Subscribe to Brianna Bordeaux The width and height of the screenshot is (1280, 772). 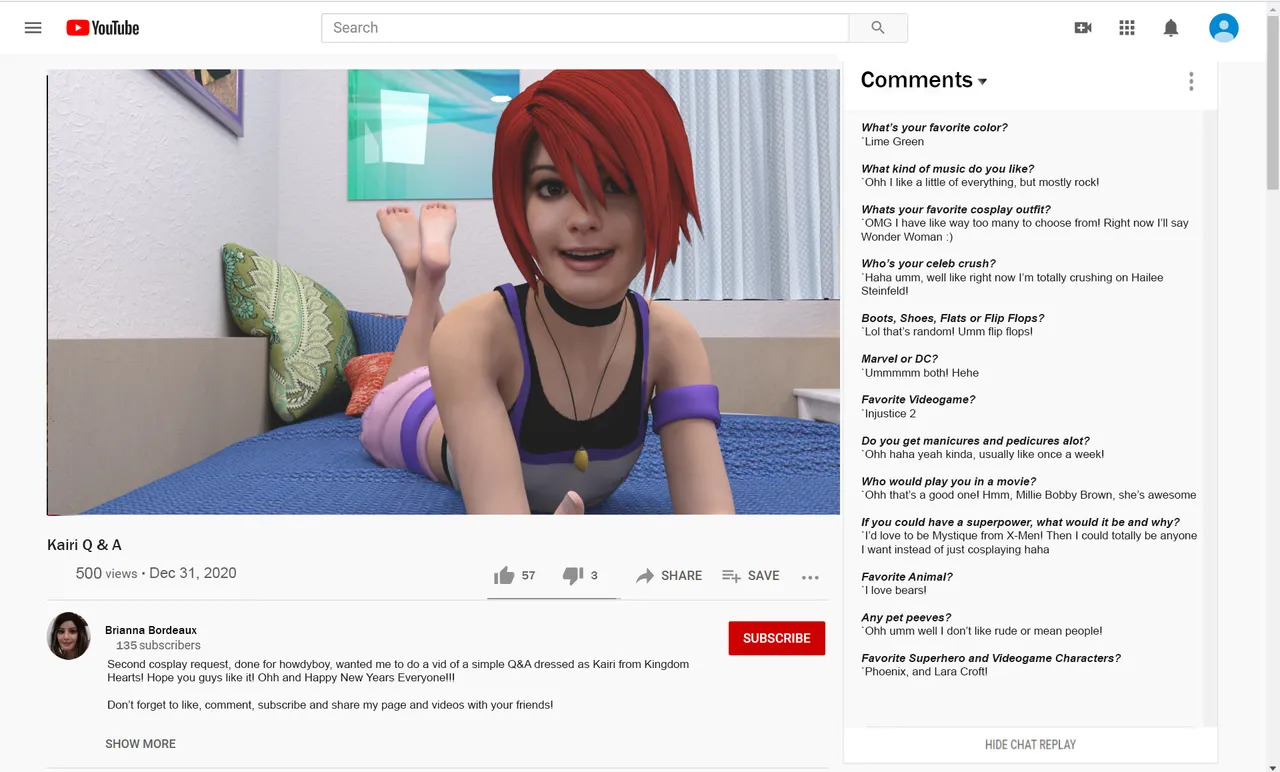coord(777,638)
